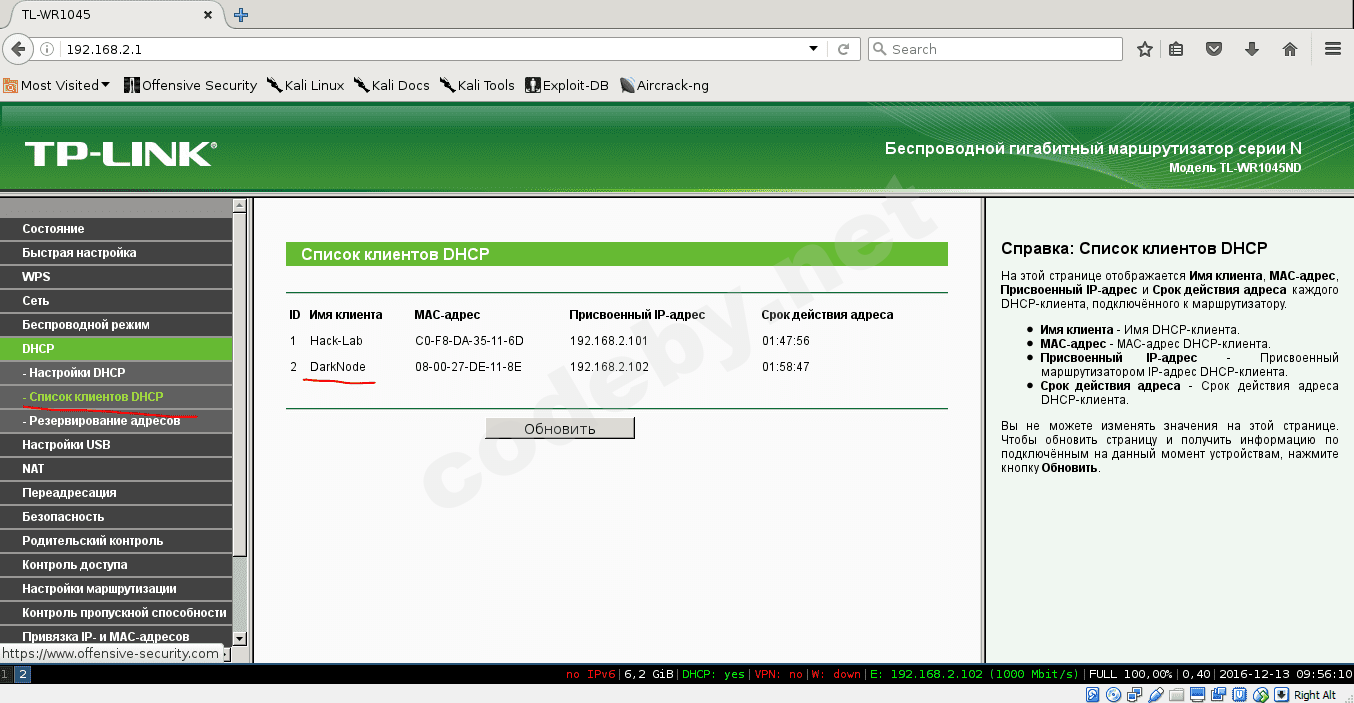Click VirtualBox display monitor icon
The width and height of the screenshot is (1354, 703).
(x=1197, y=694)
